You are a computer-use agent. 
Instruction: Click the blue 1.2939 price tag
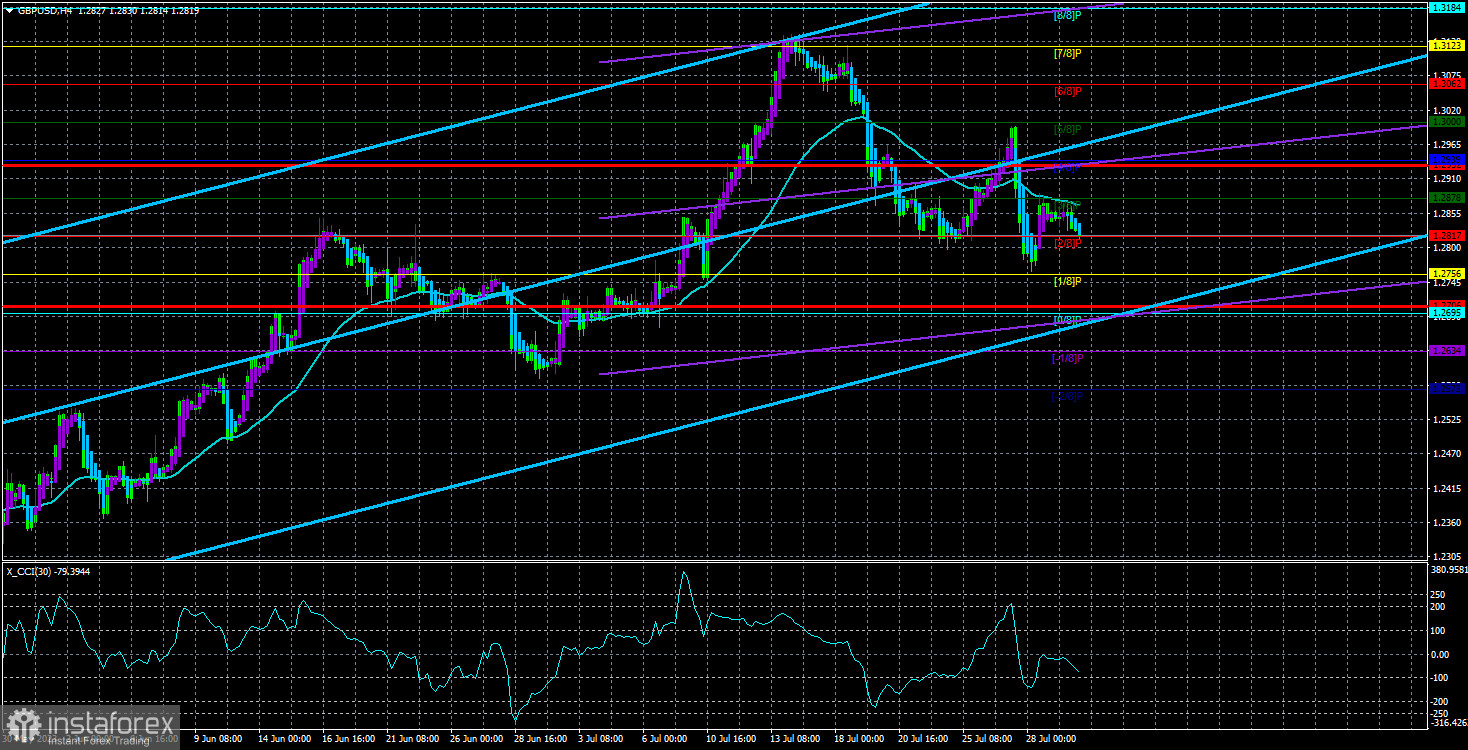coord(1446,160)
